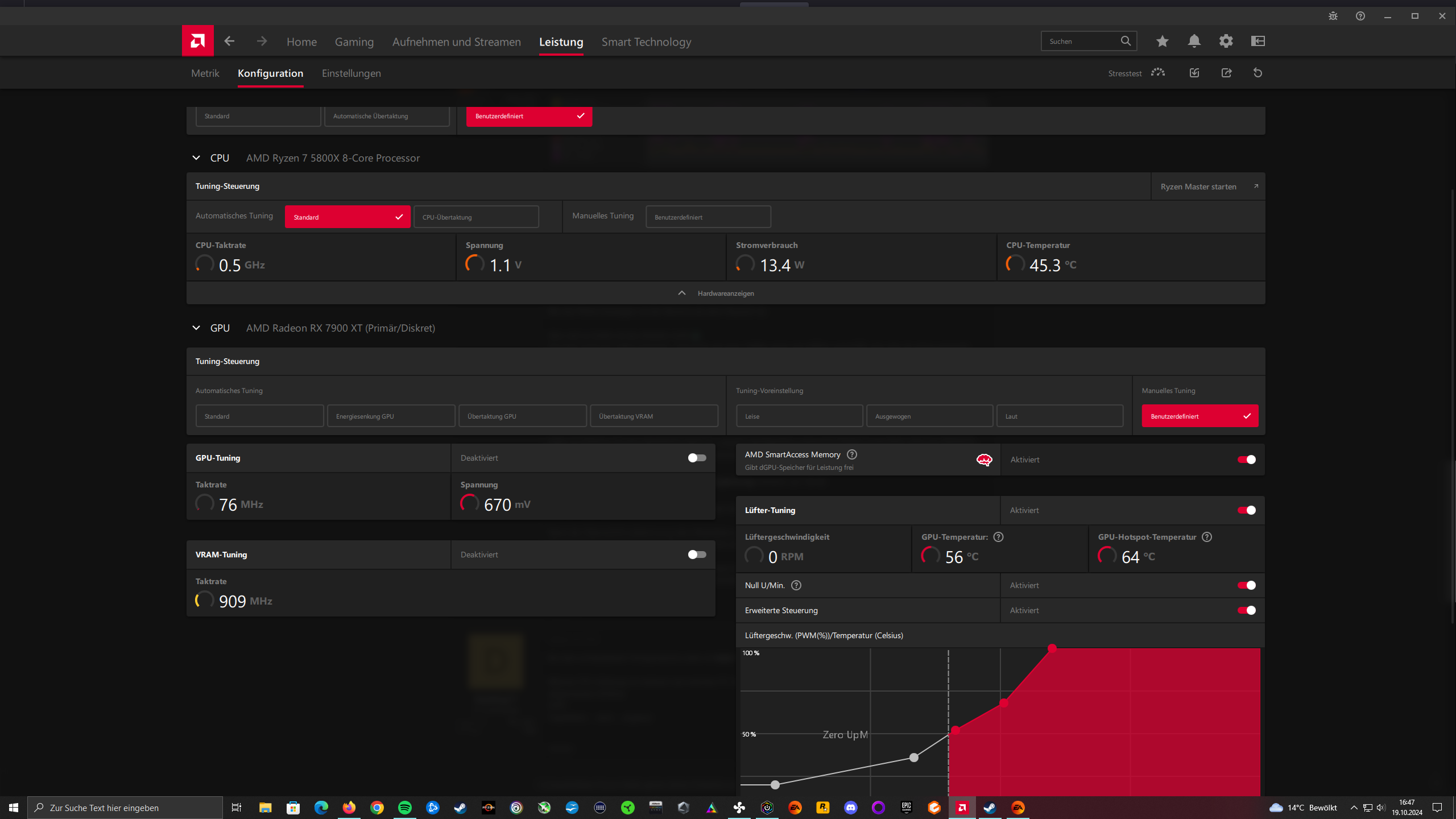Open the Gaming menu tab
This screenshot has width=1456, height=819.
(354, 42)
